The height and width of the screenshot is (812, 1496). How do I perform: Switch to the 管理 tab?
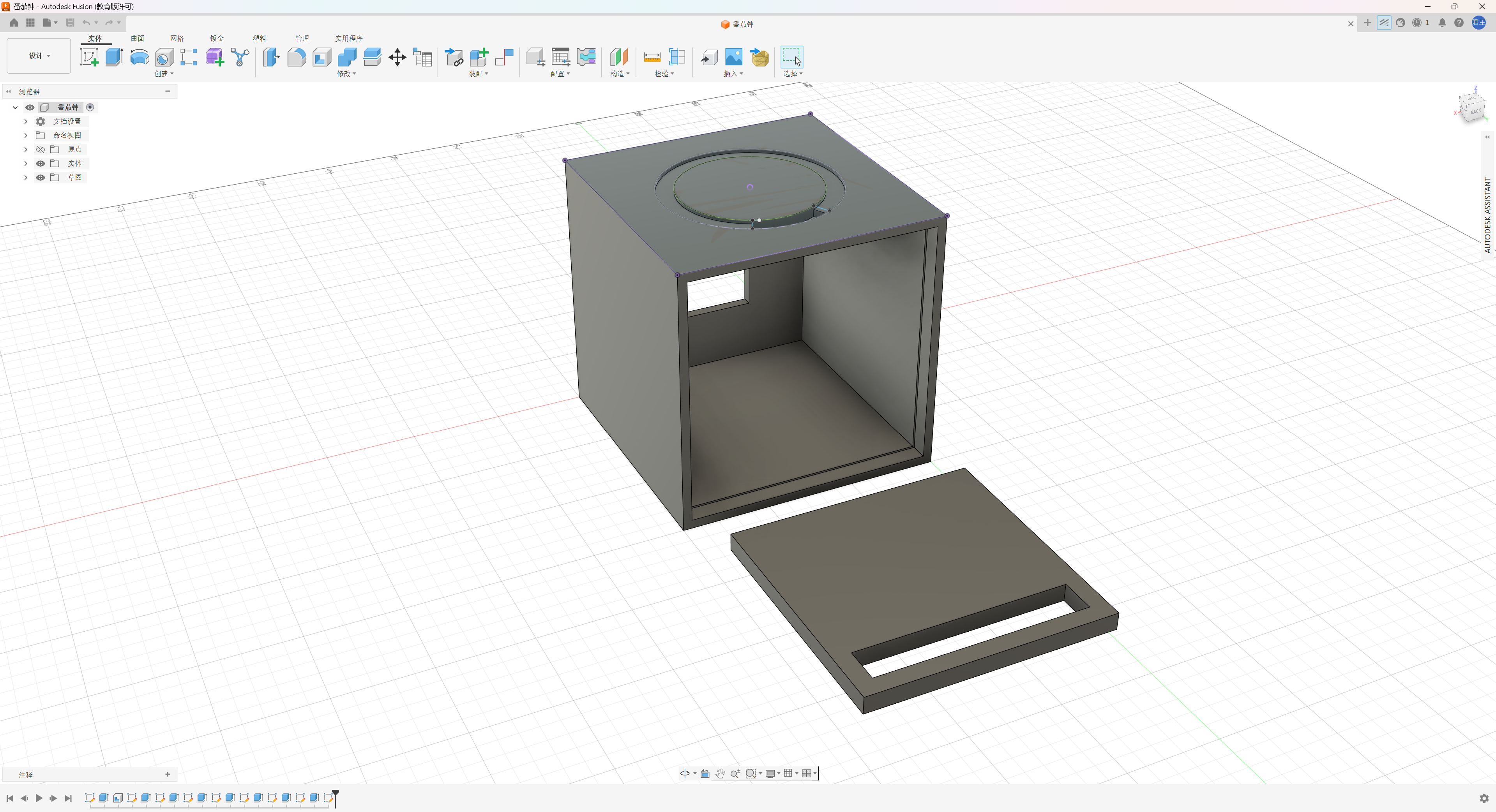coord(302,38)
